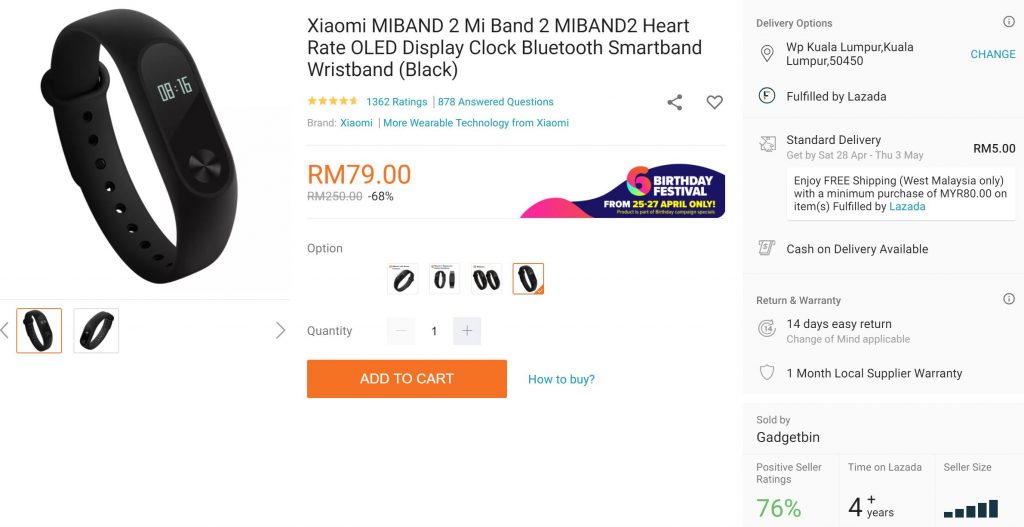Screen dimensions: 1024x527
Task: Select the second product image thumbnail
Action: (96, 331)
